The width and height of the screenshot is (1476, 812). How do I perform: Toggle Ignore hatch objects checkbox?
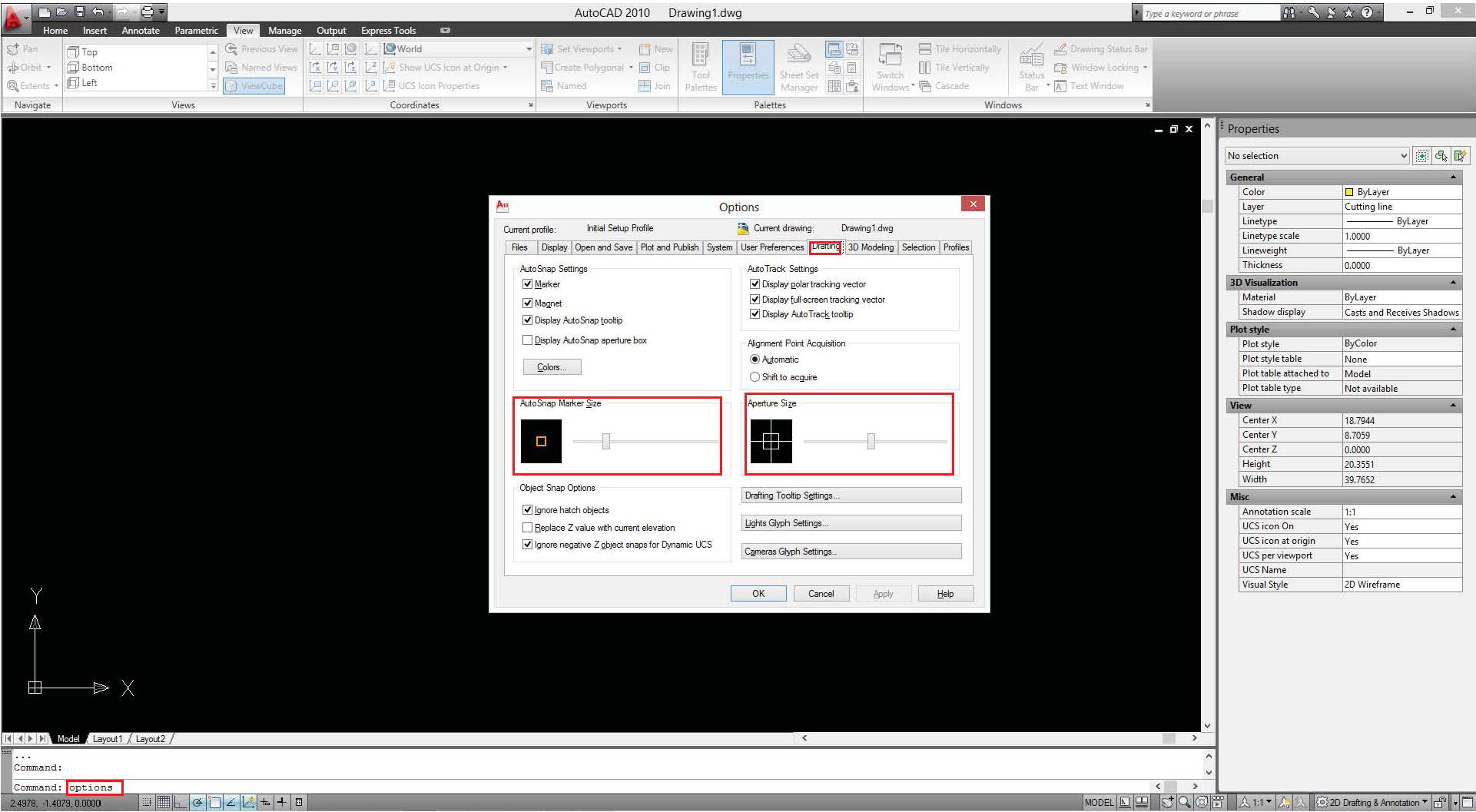(527, 510)
